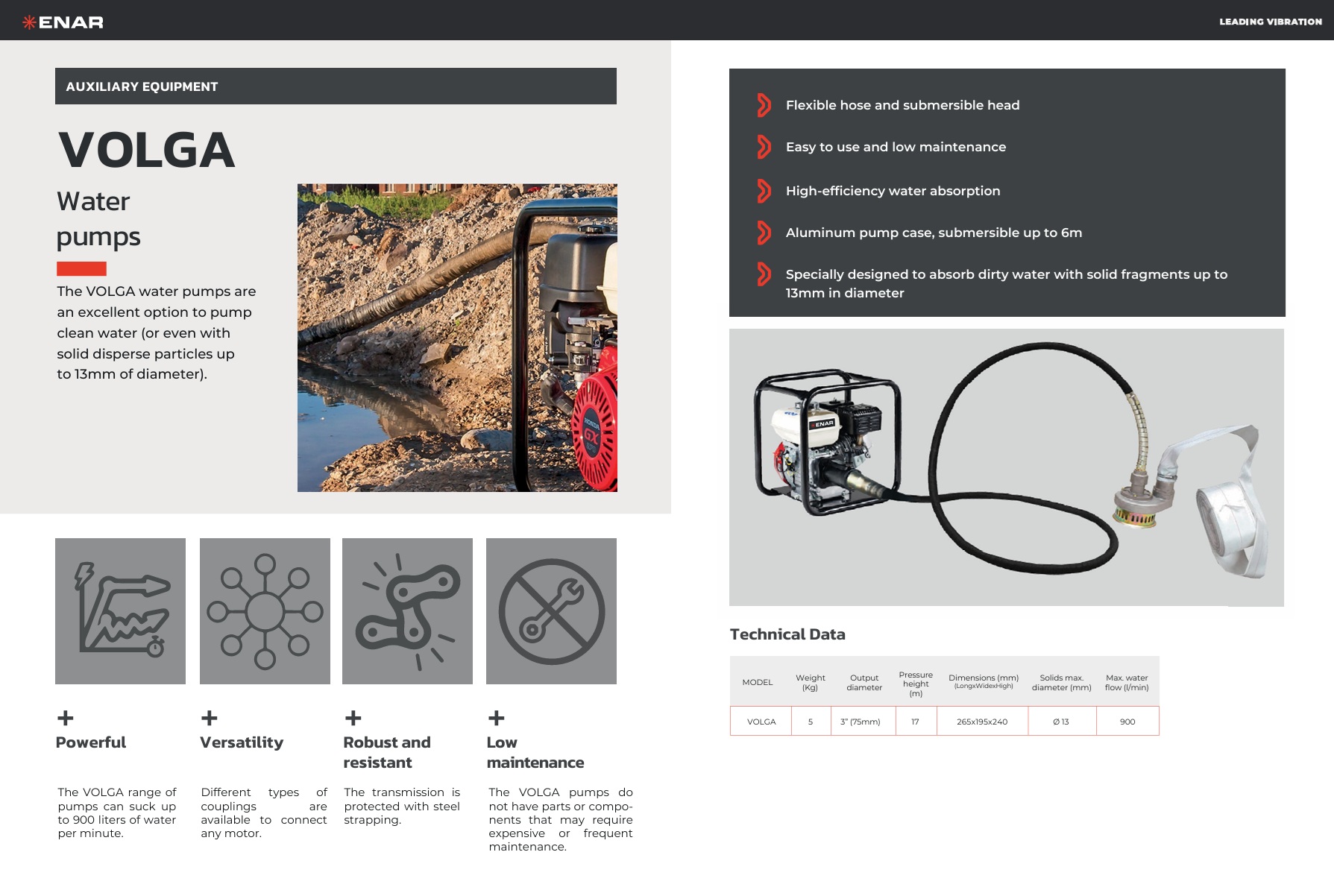The height and width of the screenshot is (896, 1334).
Task: Click chevron beside Aluminum pump case line
Action: (764, 233)
